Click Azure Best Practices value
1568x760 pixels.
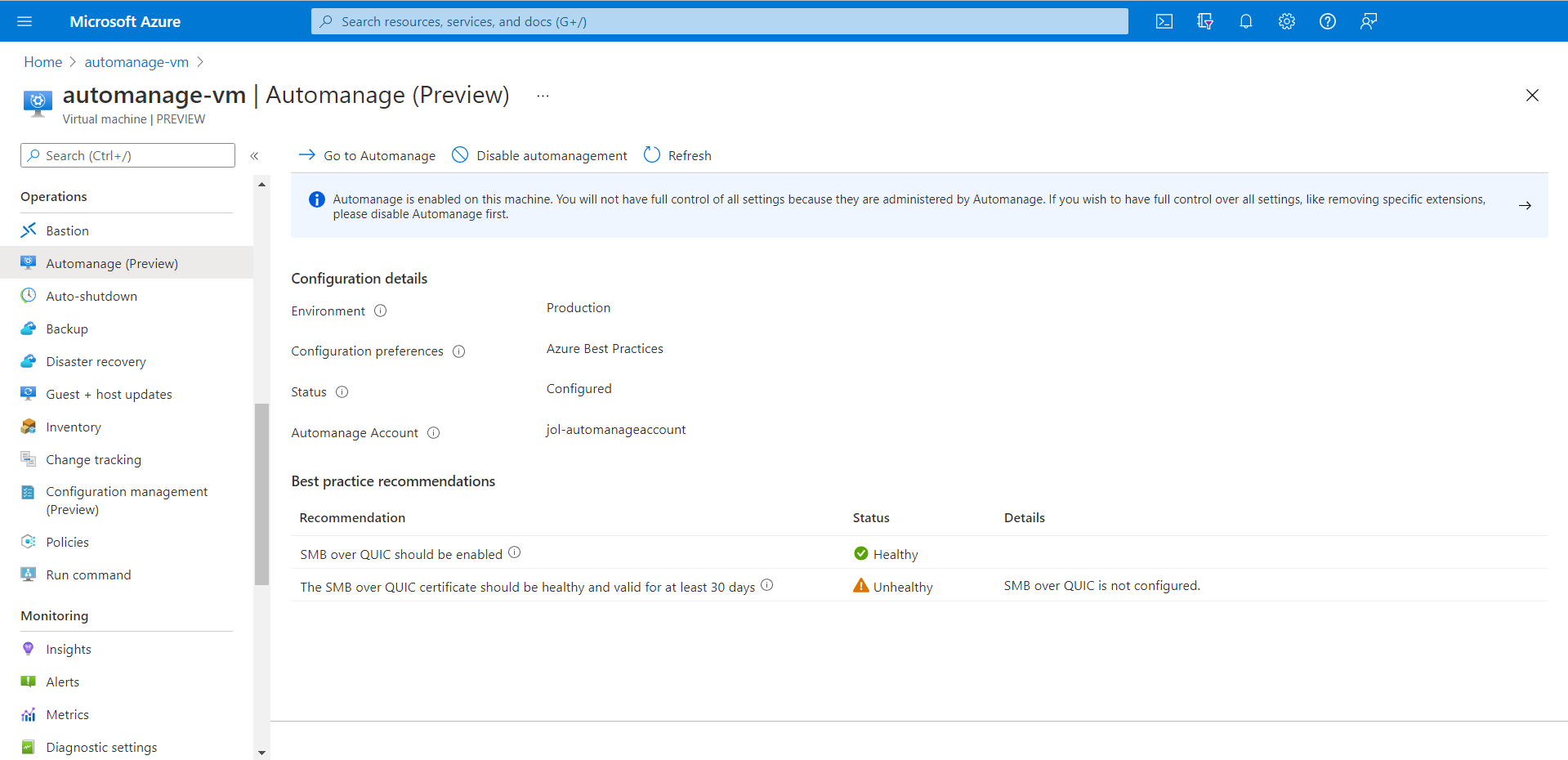tap(605, 349)
